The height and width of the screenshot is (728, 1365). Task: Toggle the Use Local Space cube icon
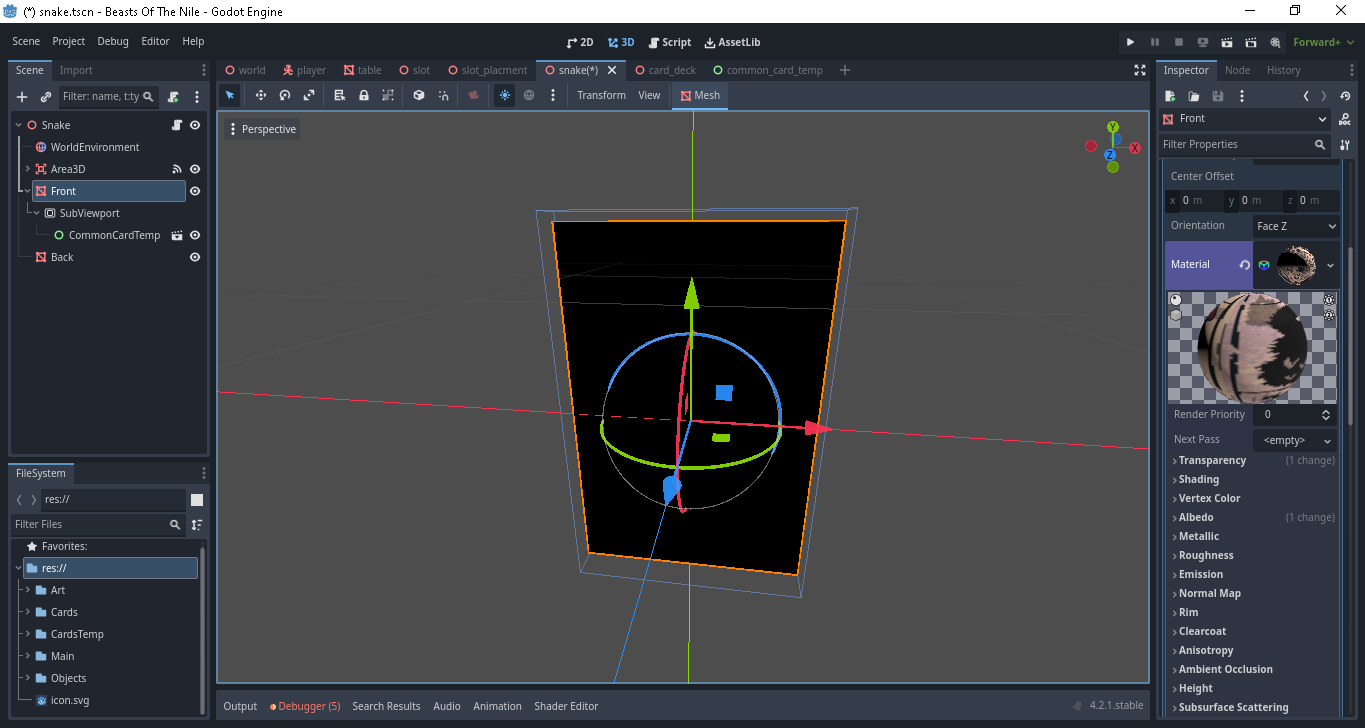click(x=419, y=95)
